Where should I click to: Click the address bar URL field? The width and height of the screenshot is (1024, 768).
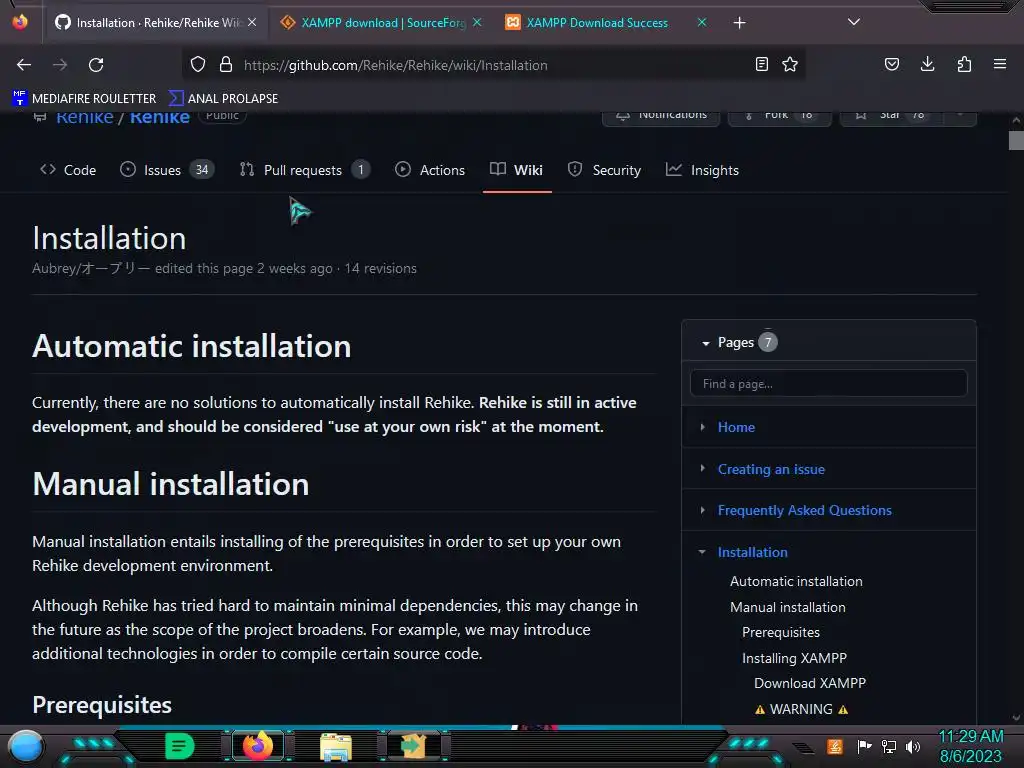(494, 65)
